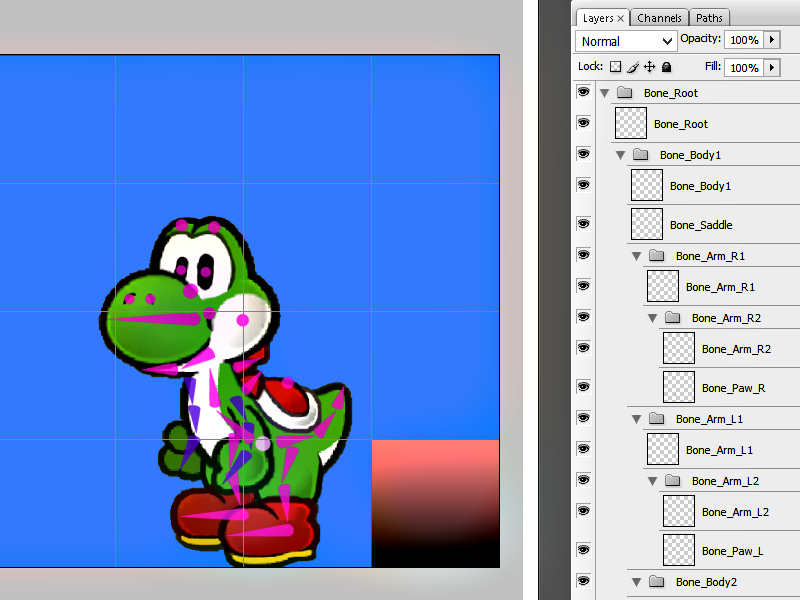Viewport: 800px width, 600px height.
Task: Toggle lock transparent pixels icon
Action: pos(616,67)
